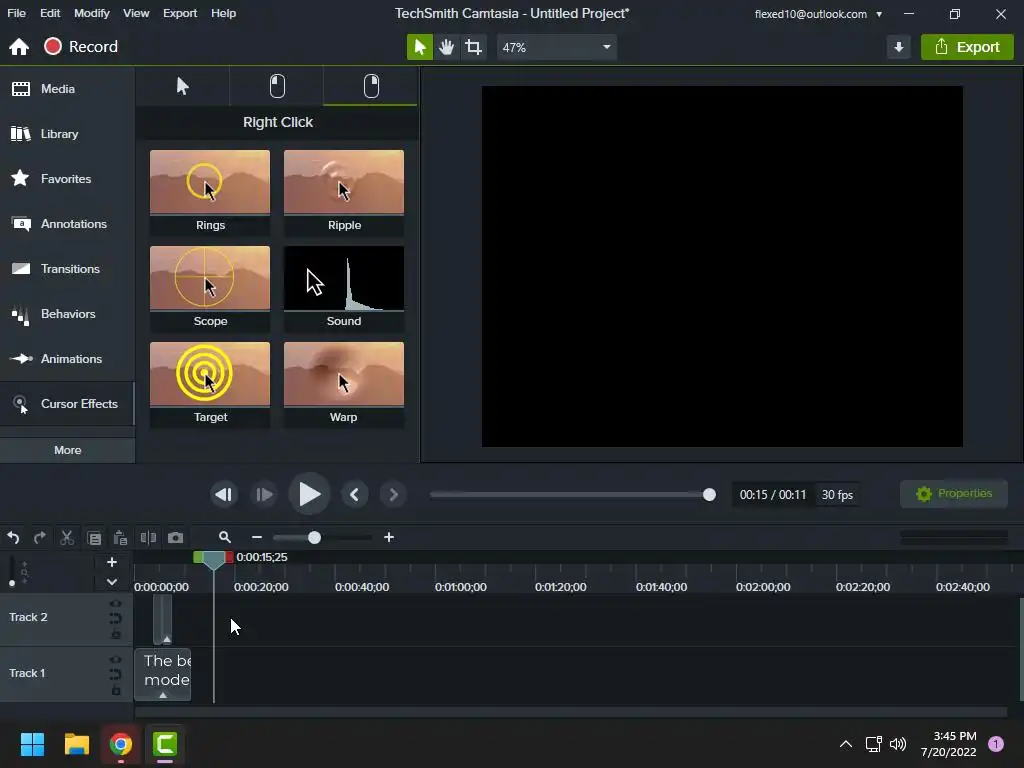Paste media on the timeline
The width and height of the screenshot is (1024, 768).
coord(120,537)
